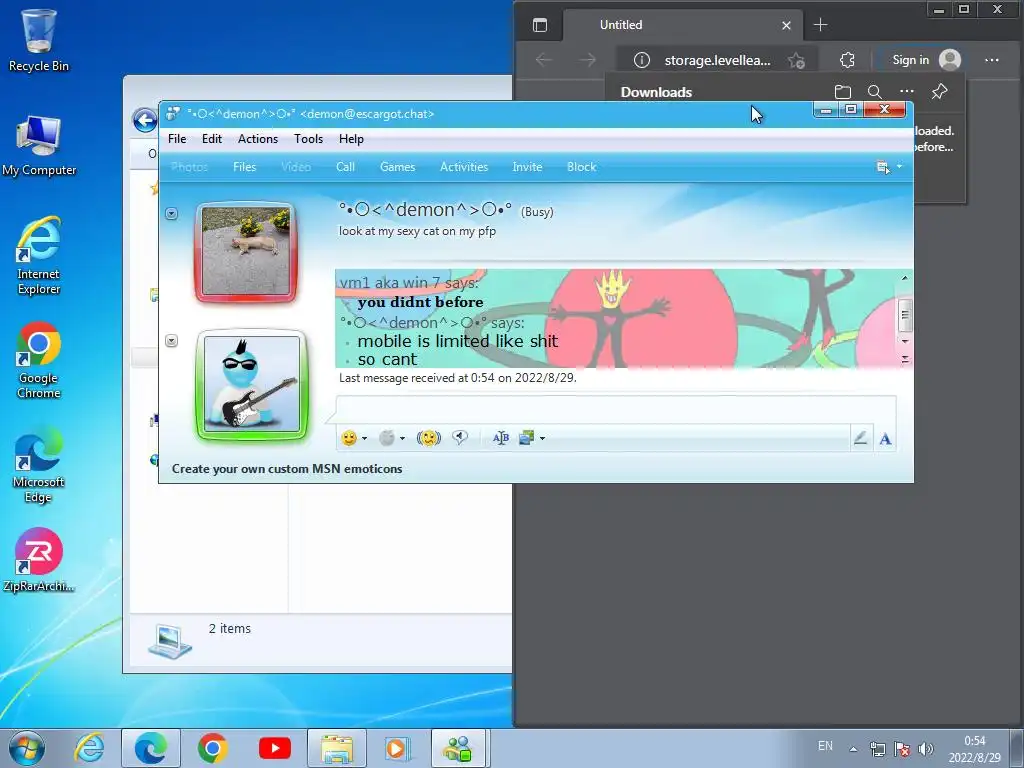Viewport: 1024px width, 768px height.
Task: Select ZipRarArchiver desktop shortcut
Action: pos(39,560)
